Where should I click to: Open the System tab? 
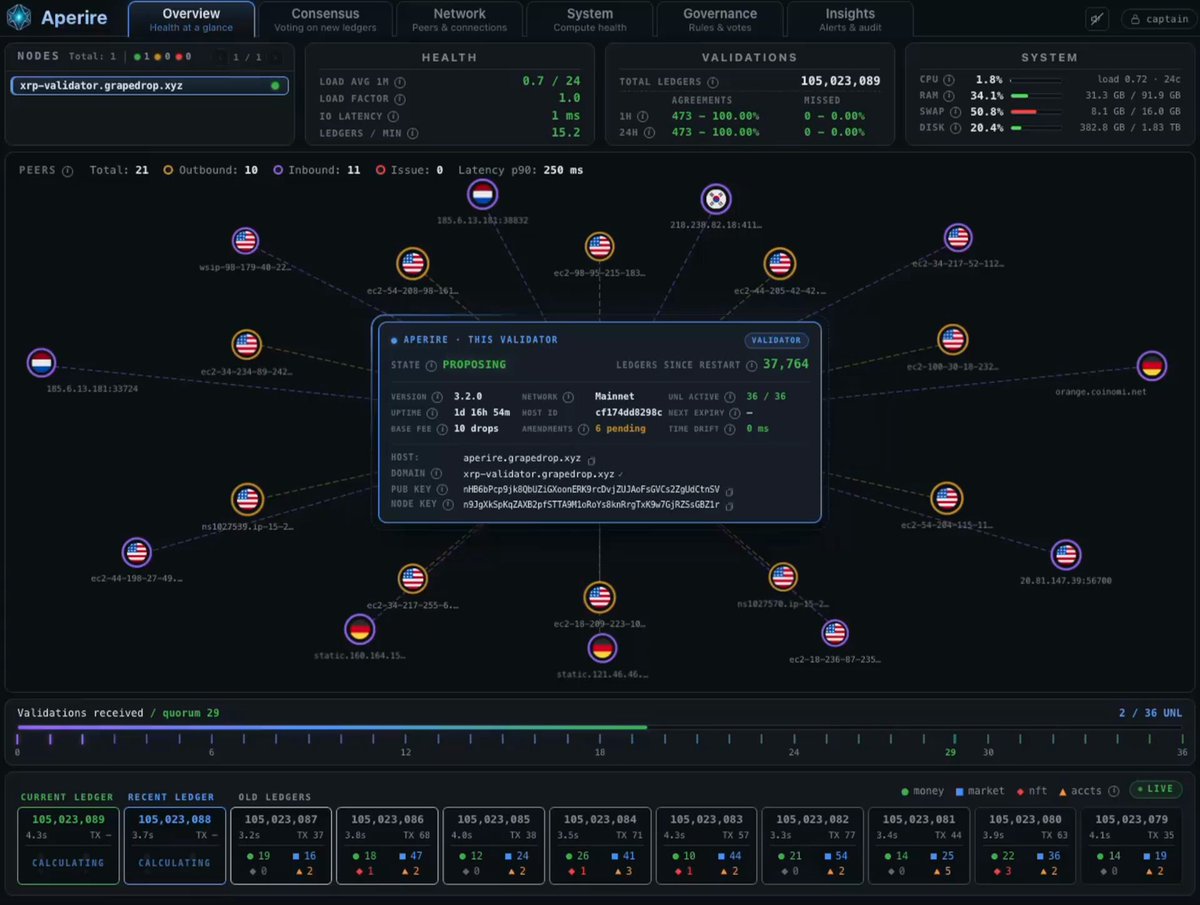(590, 19)
